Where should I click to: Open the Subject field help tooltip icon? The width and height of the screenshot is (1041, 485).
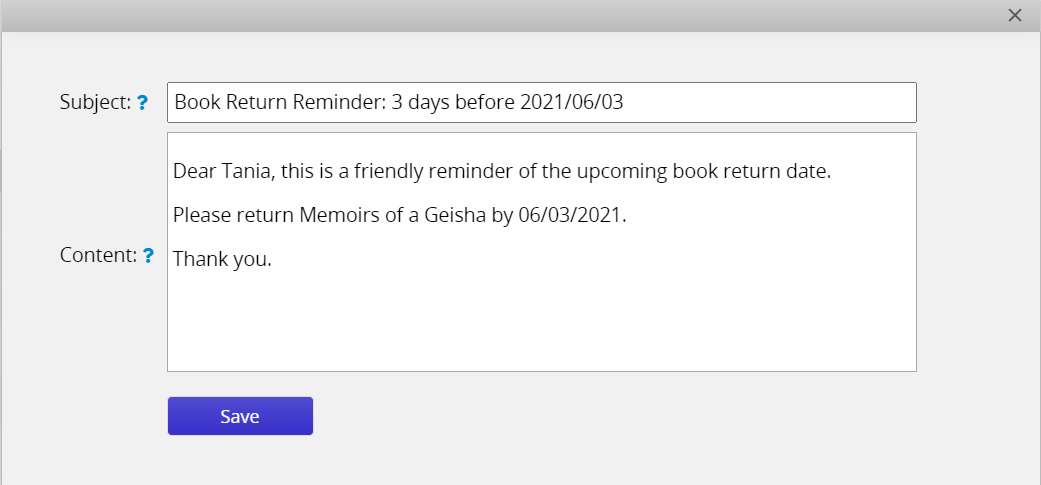(142, 103)
